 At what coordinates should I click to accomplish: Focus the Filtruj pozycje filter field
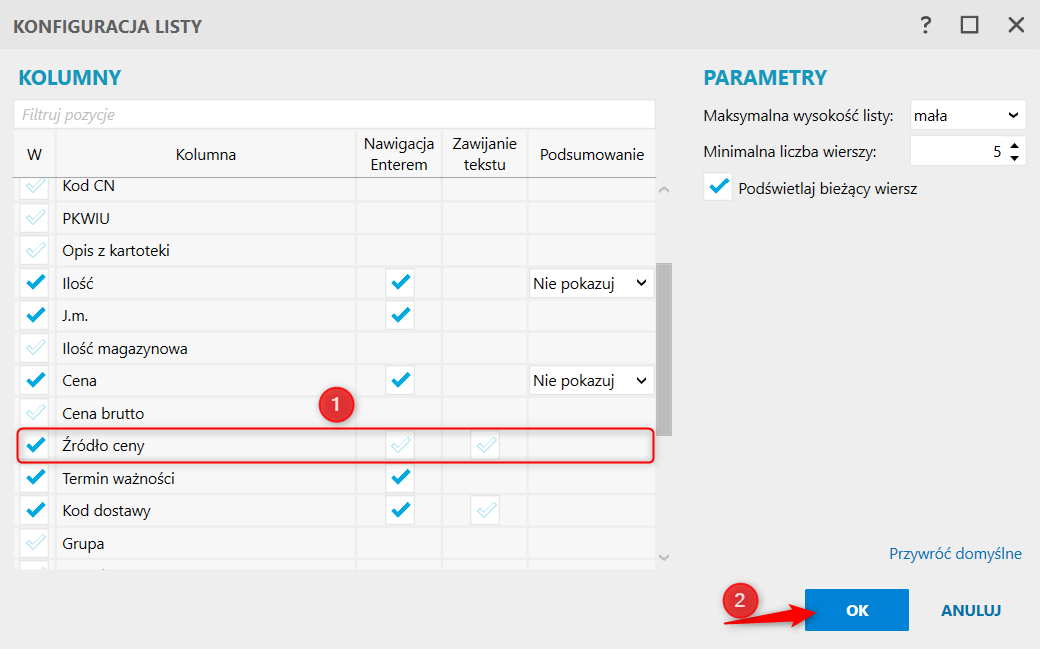pyautogui.click(x=334, y=114)
